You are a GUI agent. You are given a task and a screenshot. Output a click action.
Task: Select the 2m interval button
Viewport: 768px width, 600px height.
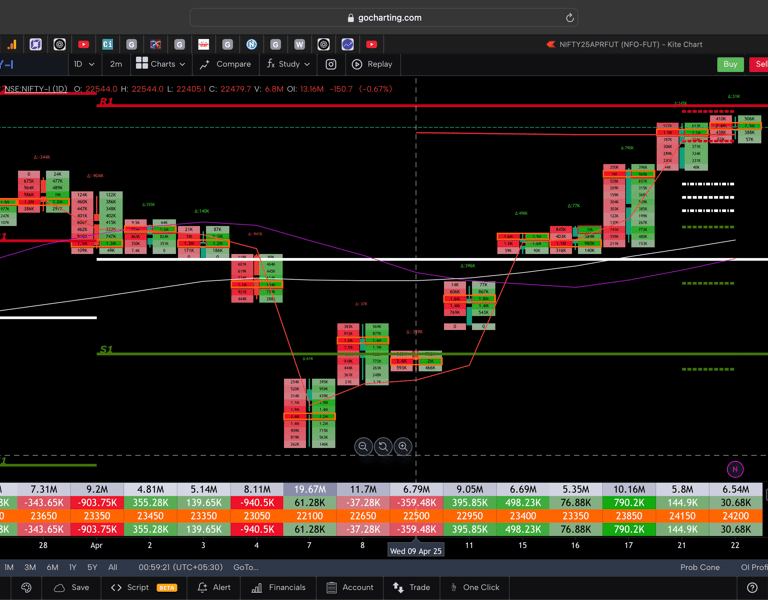pos(116,64)
